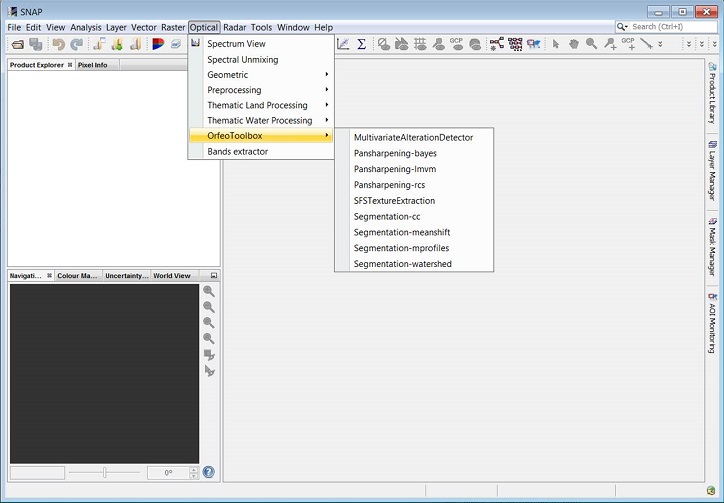This screenshot has height=503, width=724.
Task: Select Pansharpening-bayes
Action: point(414,153)
